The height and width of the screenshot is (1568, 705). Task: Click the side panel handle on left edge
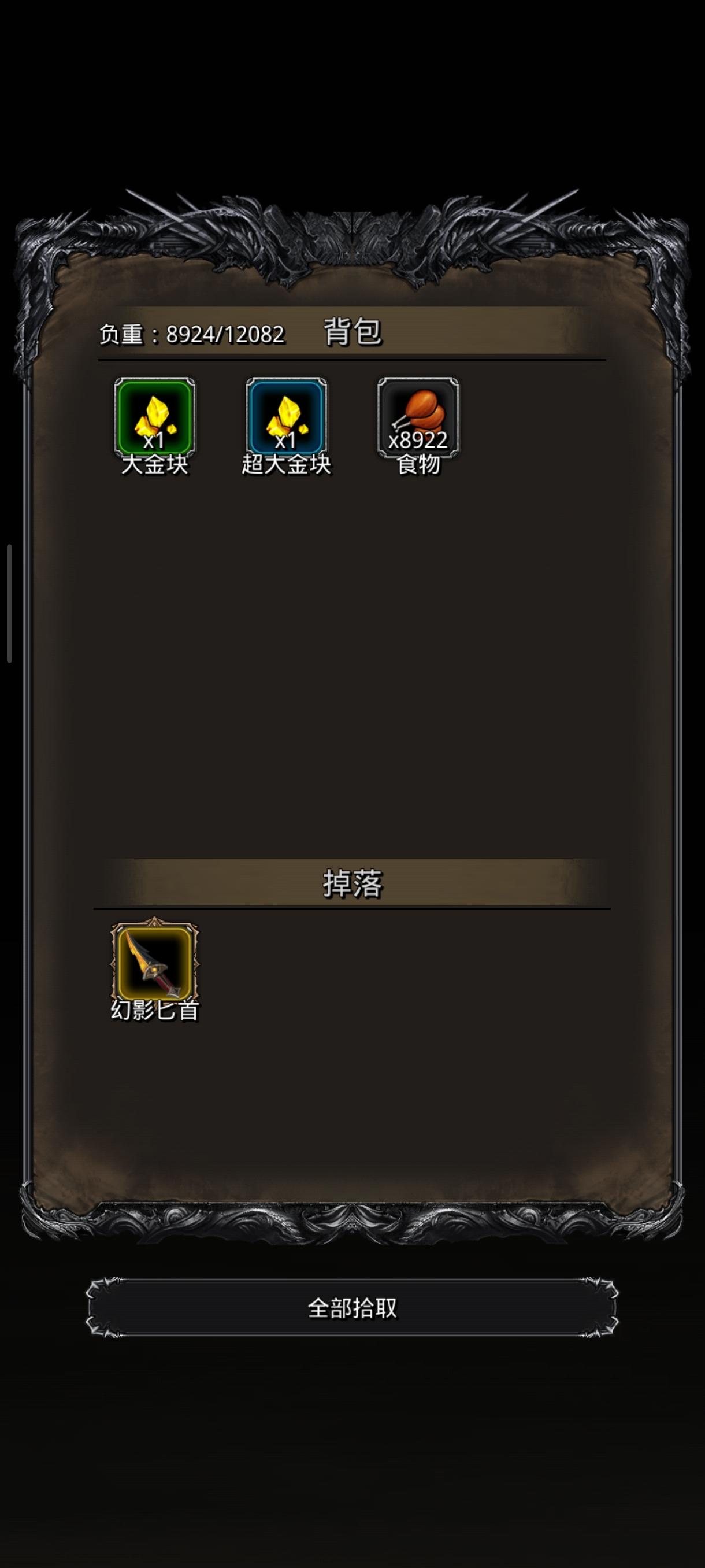(9, 603)
